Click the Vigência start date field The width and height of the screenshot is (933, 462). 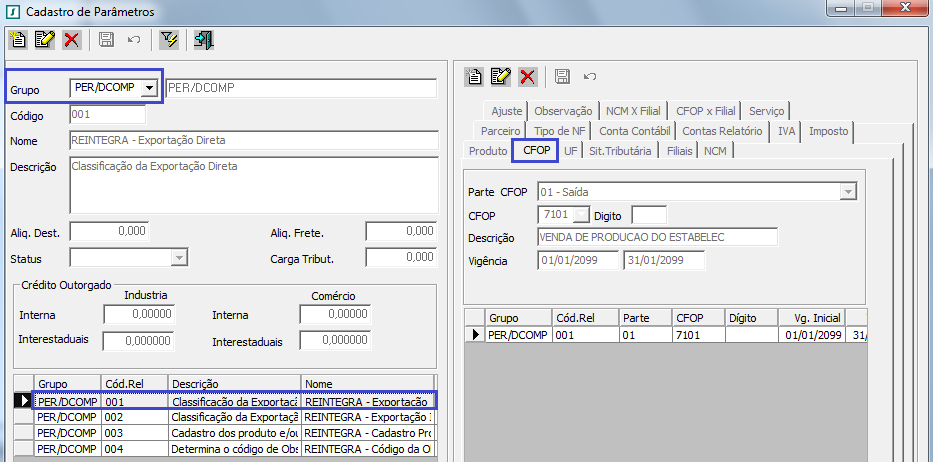[578, 261]
